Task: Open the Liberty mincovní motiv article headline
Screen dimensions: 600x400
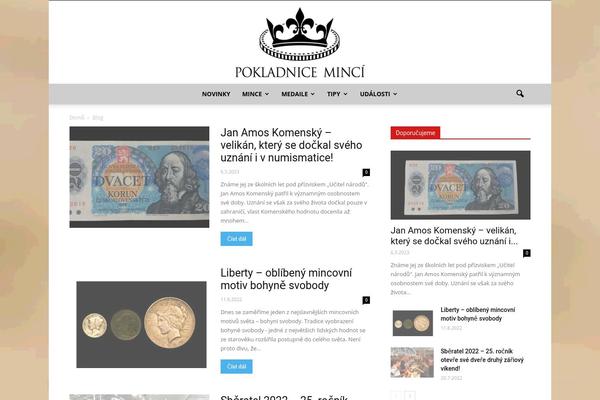Action: 286,279
